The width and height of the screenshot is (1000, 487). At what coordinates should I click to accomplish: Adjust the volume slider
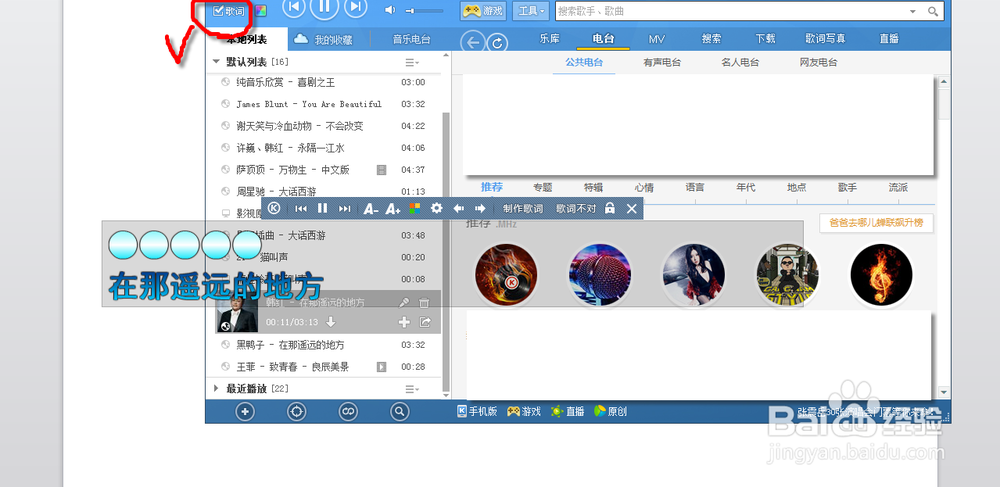pos(425,11)
